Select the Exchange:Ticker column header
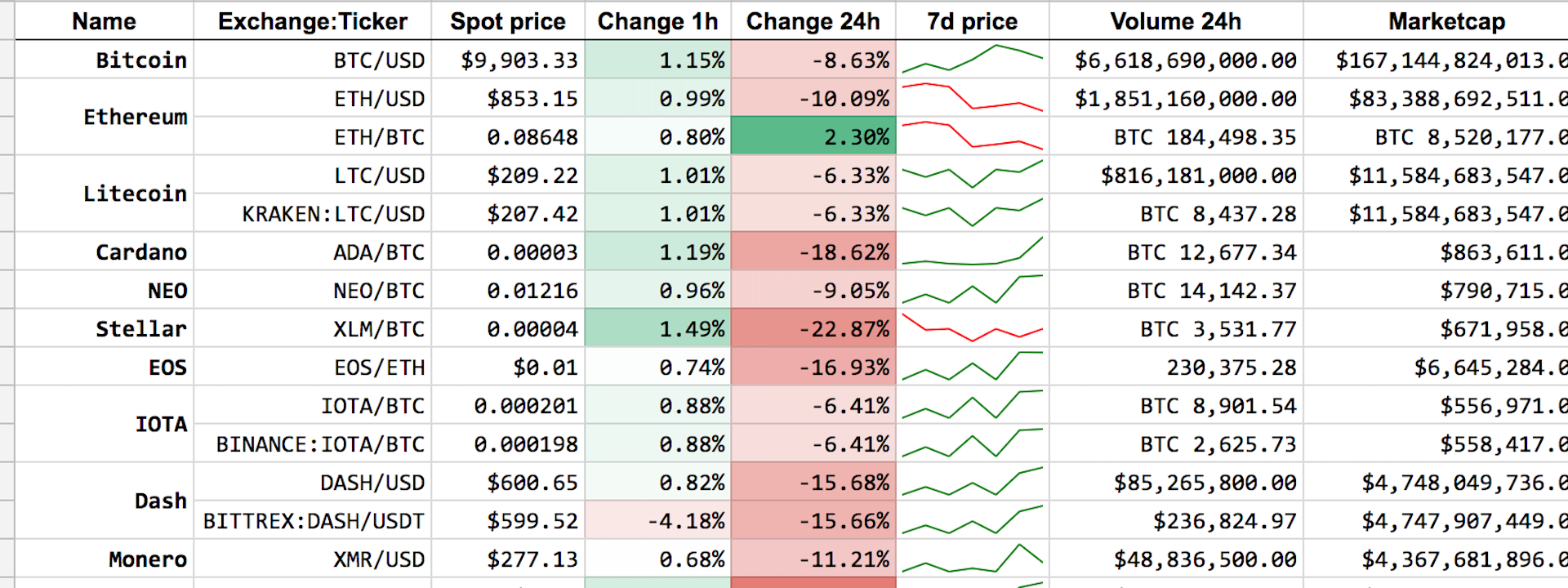This screenshot has height=588, width=1568. [x=312, y=21]
